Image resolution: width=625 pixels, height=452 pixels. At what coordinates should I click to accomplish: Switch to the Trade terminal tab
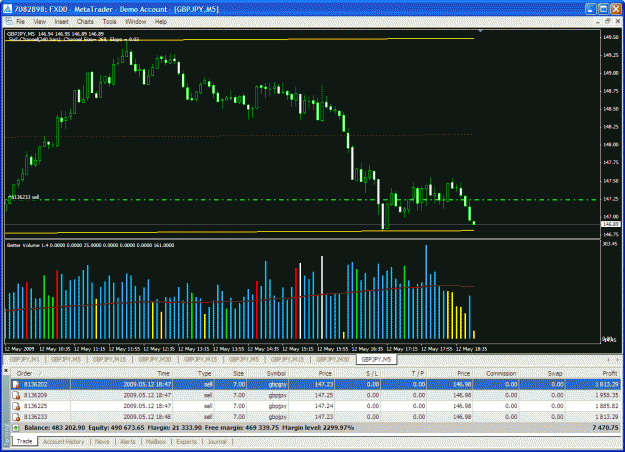(x=24, y=442)
